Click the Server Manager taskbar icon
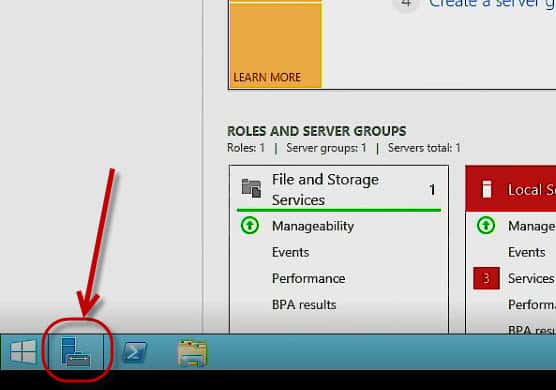The width and height of the screenshot is (556, 390). (x=75, y=352)
